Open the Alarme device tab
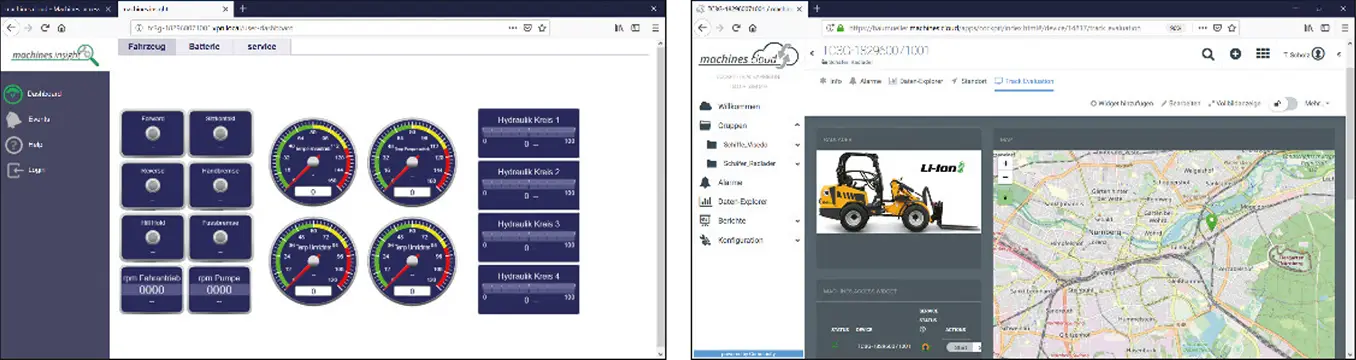This screenshot has width=1356, height=360. 865,81
